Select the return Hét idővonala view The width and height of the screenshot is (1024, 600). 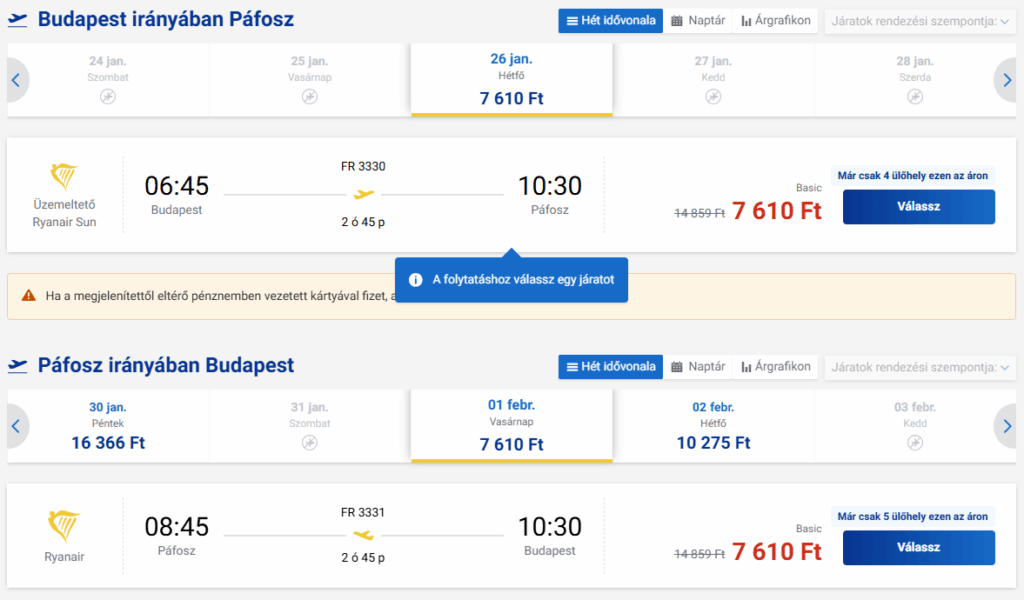(x=610, y=367)
